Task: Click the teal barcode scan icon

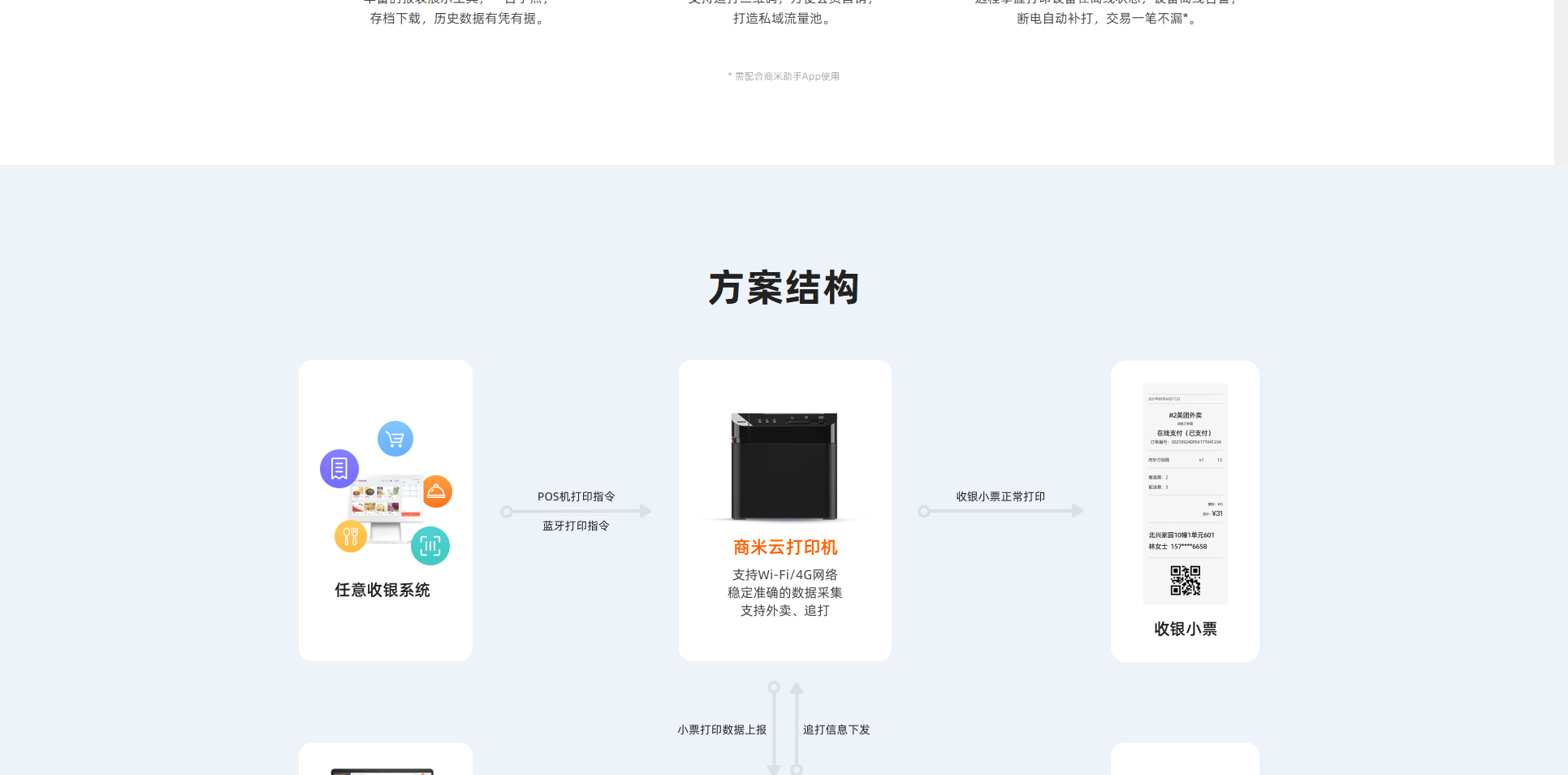Action: pos(430,546)
